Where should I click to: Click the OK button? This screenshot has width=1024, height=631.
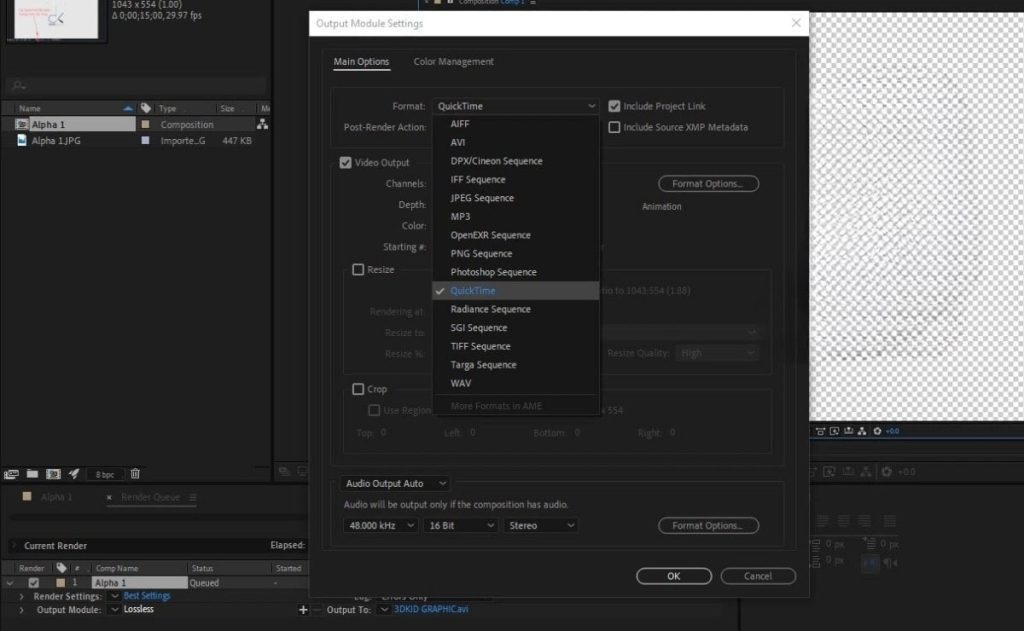click(673, 576)
